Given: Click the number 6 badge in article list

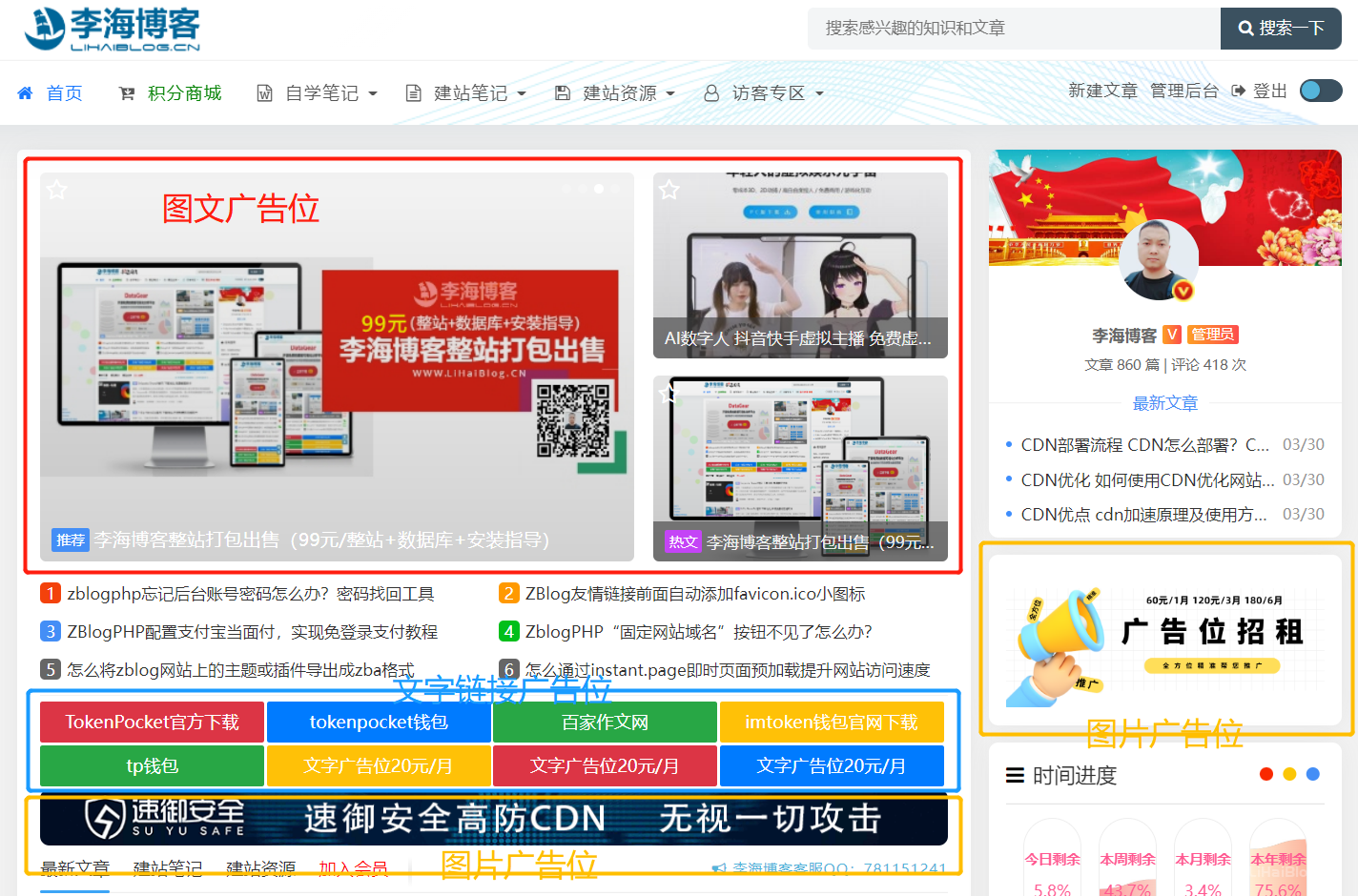Looking at the screenshot, I should (x=509, y=670).
